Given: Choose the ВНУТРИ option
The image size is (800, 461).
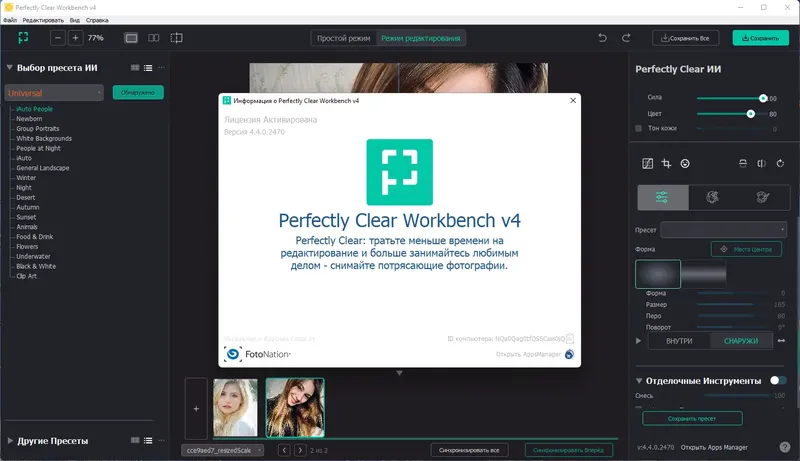Looking at the screenshot, I should pyautogui.click(x=679, y=341).
